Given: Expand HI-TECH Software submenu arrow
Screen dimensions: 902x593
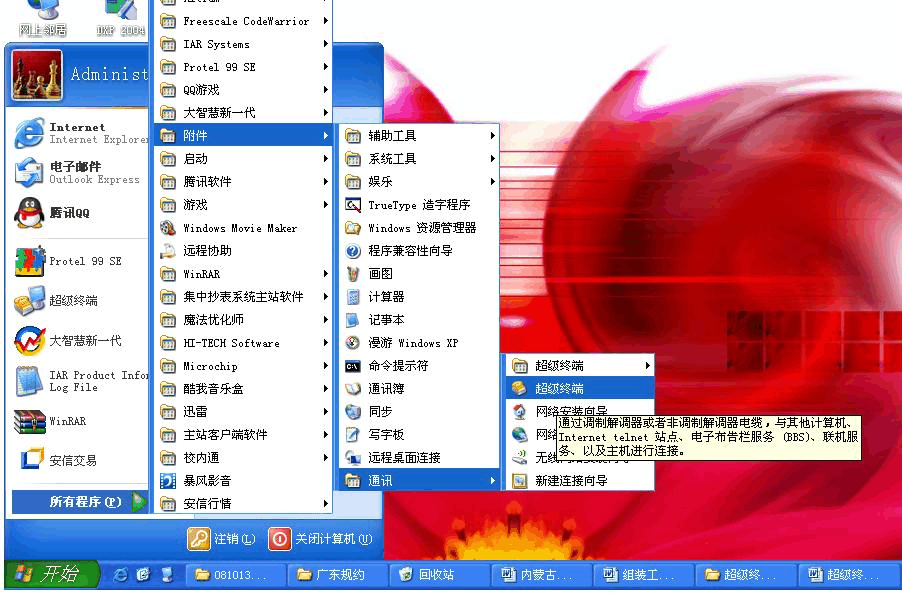Looking at the screenshot, I should [326, 343].
